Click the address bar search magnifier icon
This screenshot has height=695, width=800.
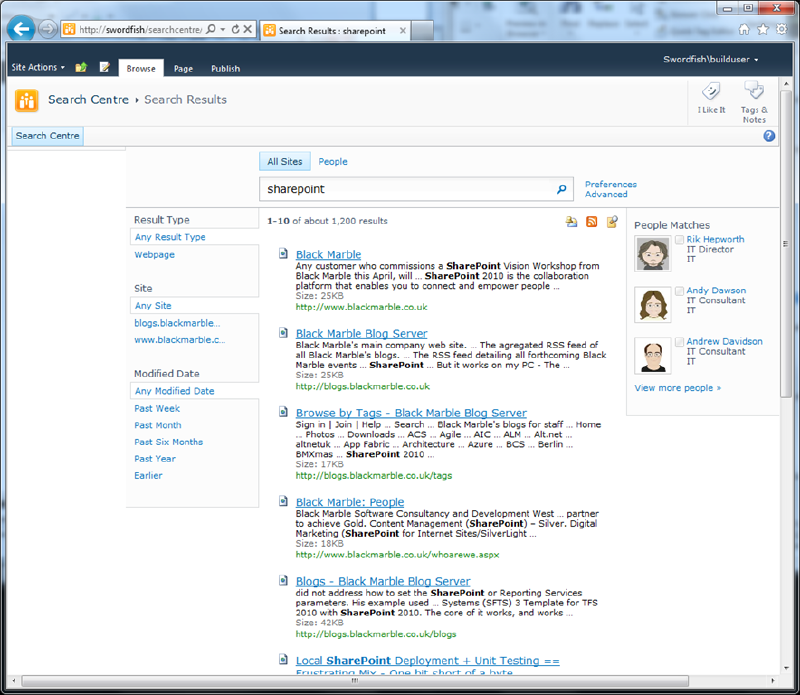coord(210,29)
